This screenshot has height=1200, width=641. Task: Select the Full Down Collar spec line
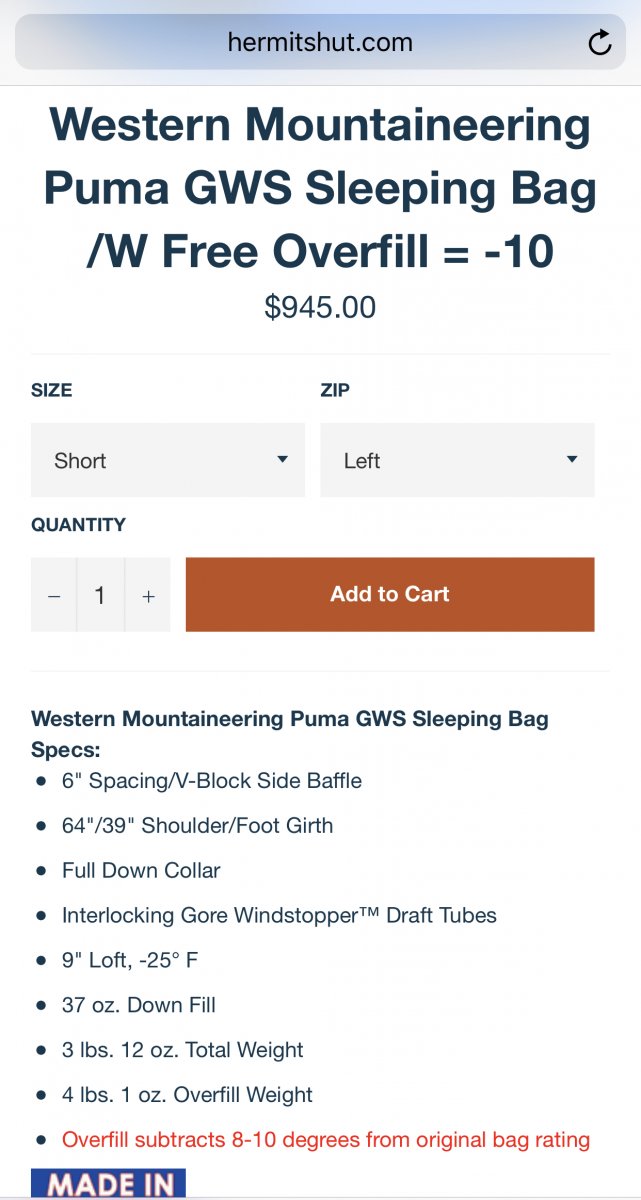tap(141, 870)
